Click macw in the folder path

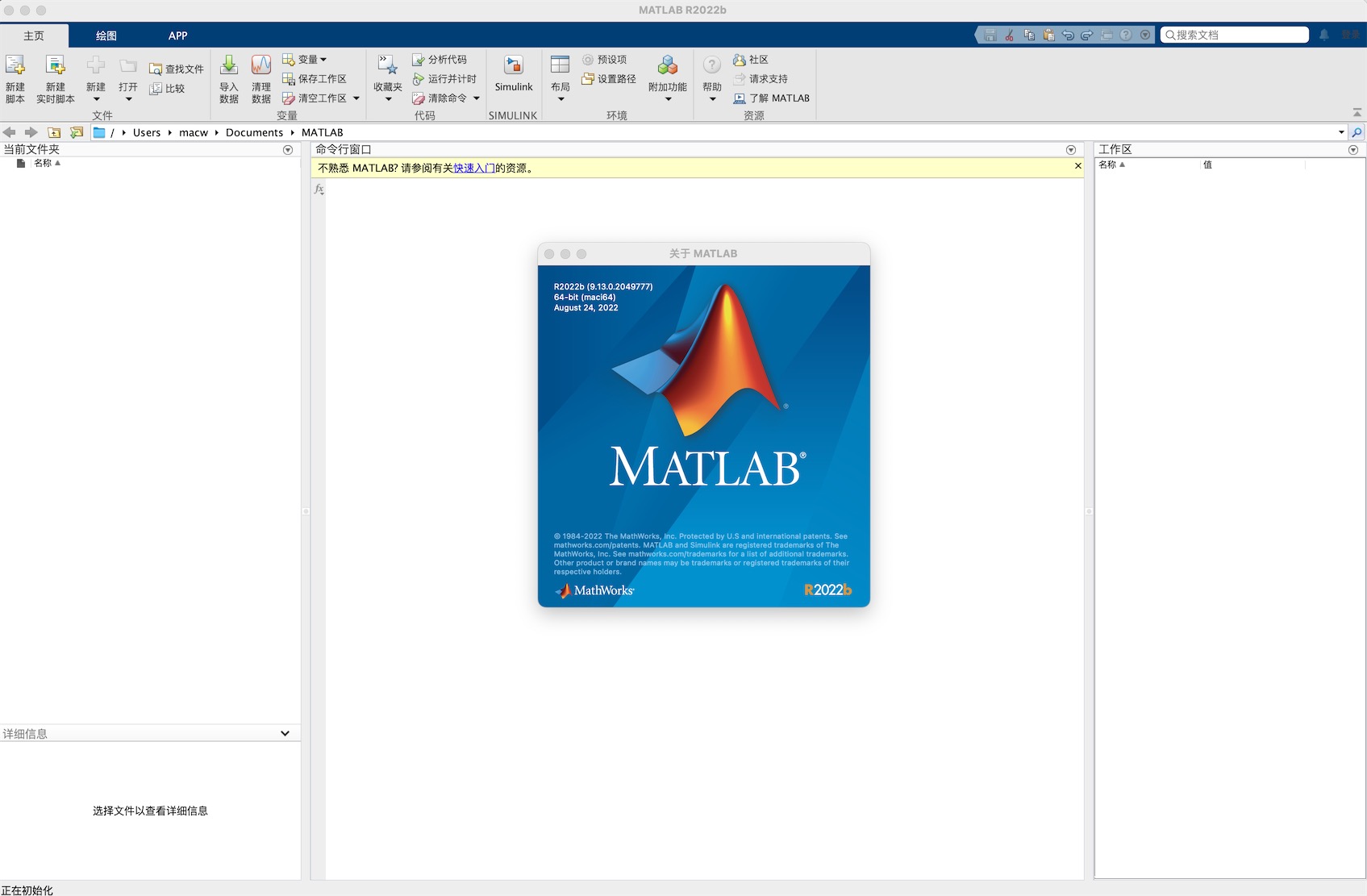tap(194, 132)
